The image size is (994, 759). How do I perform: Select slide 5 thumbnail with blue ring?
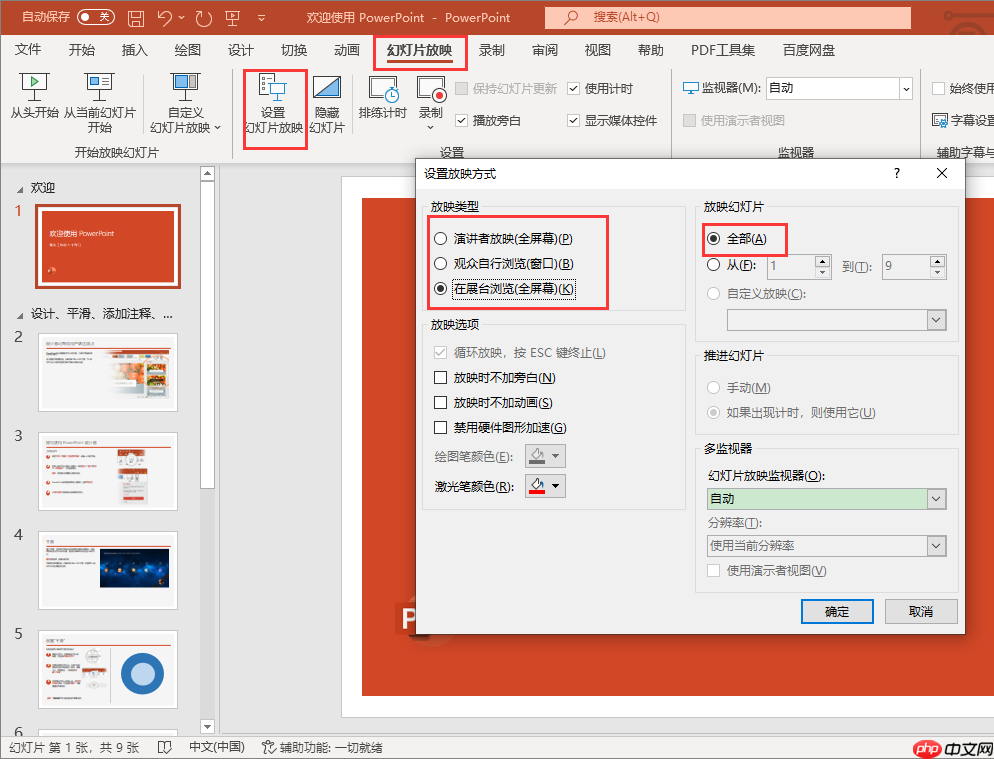108,669
